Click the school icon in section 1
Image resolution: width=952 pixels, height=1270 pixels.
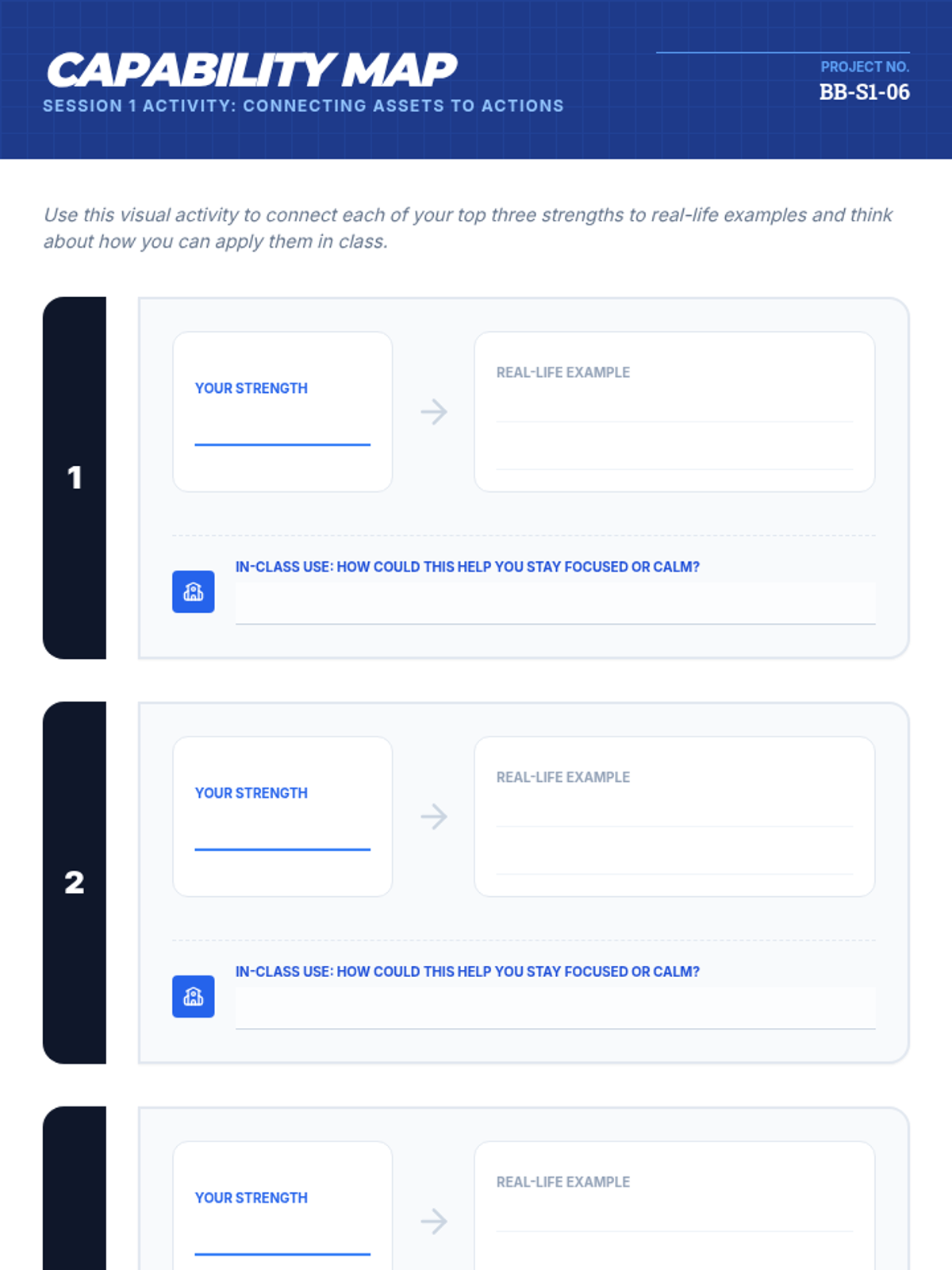[194, 591]
